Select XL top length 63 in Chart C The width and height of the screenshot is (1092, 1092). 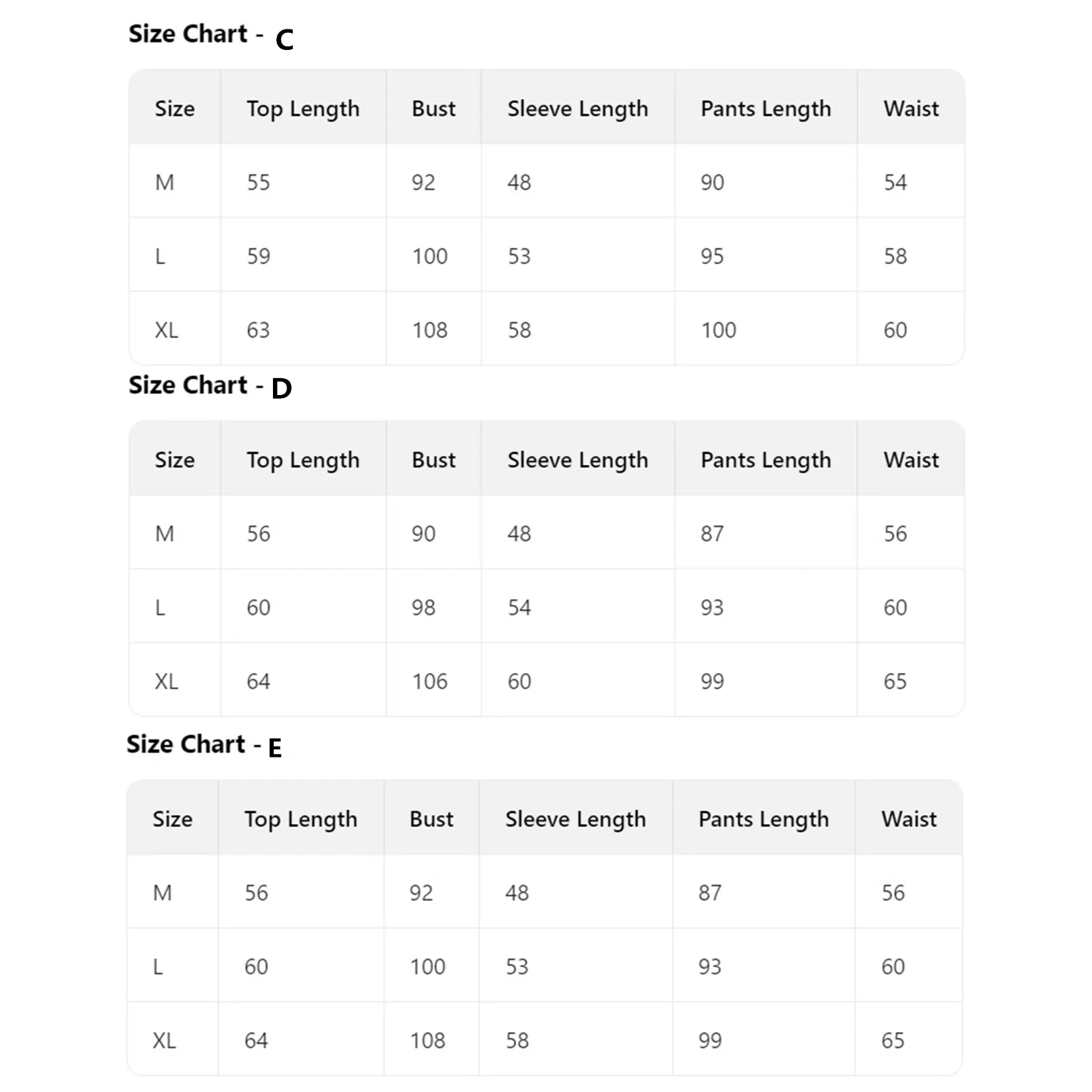pyautogui.click(x=259, y=330)
